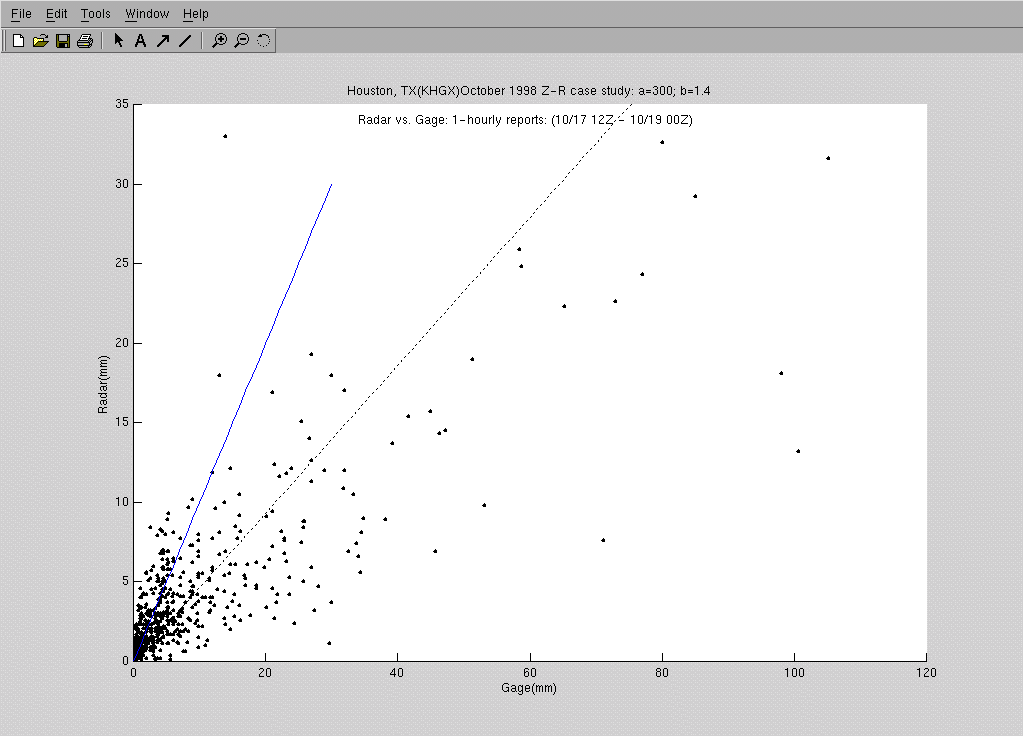Click x-axis tick label 60
This screenshot has width=1023, height=736.
click(x=530, y=673)
